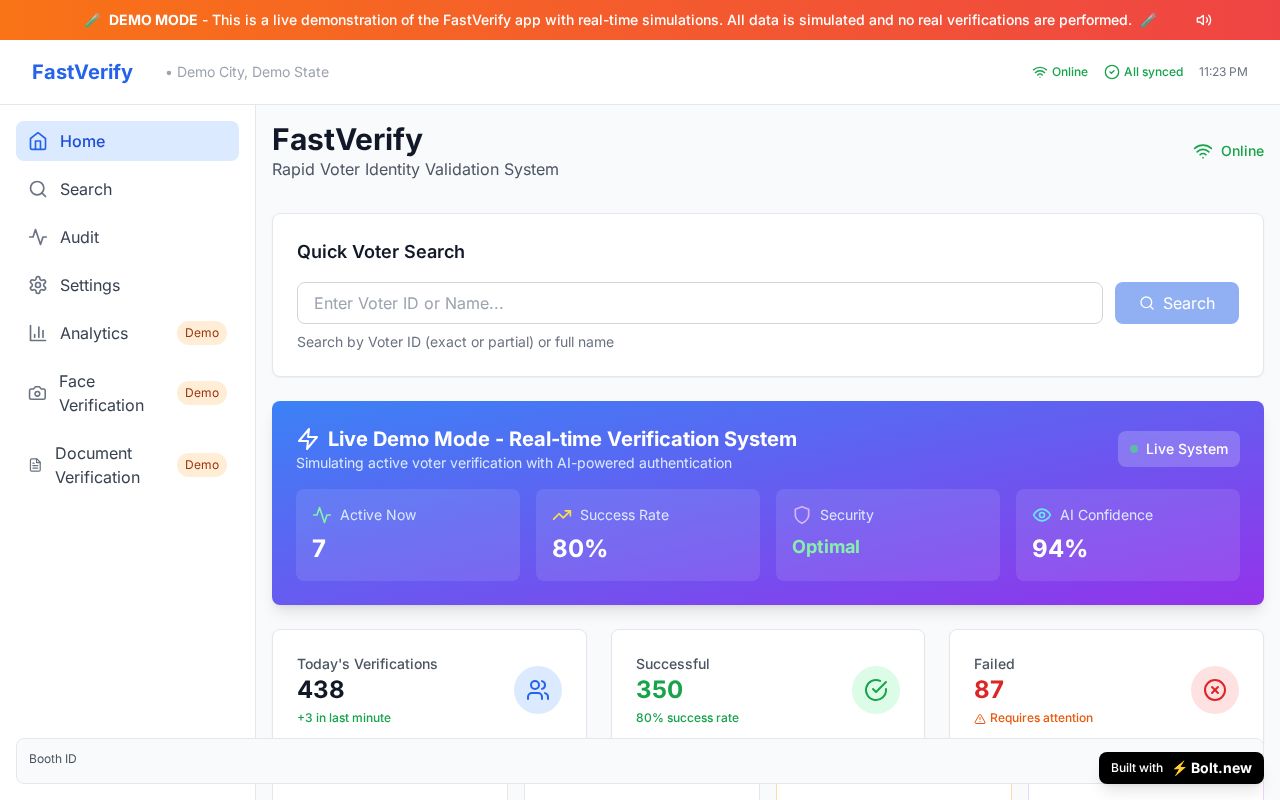Click the FastVerify logo in header
Viewport: 1280px width, 800px height.
(x=82, y=72)
